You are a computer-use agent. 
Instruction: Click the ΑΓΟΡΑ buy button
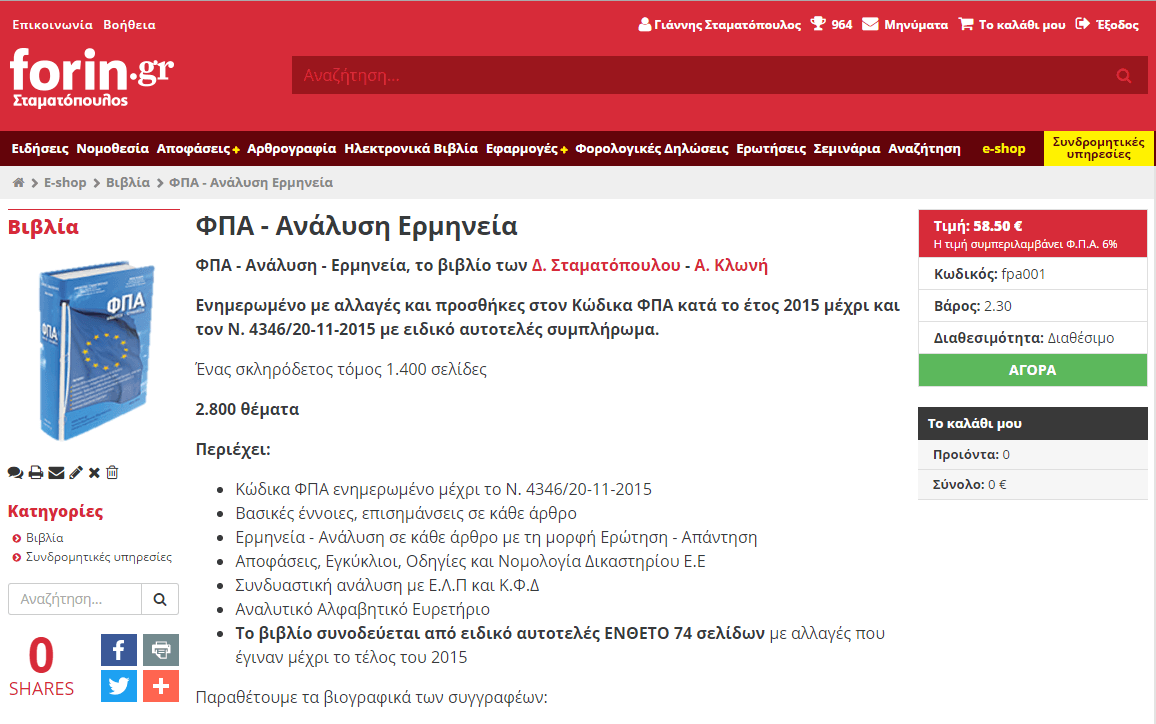tap(1032, 370)
